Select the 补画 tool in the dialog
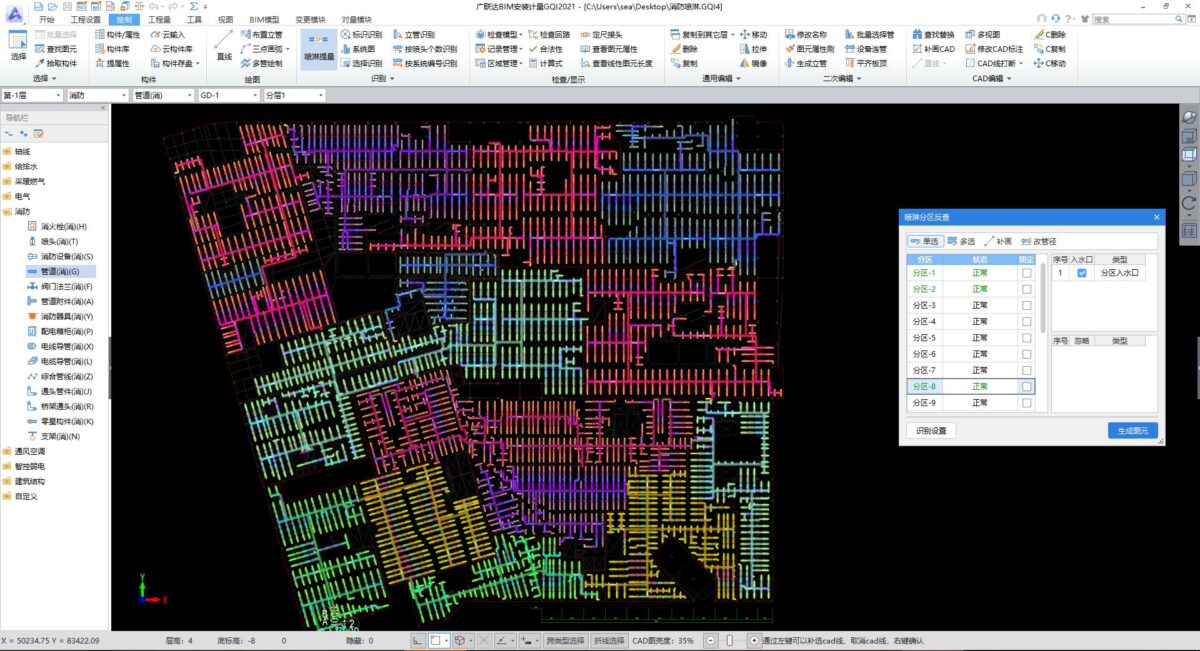The width and height of the screenshot is (1200, 651). [997, 241]
